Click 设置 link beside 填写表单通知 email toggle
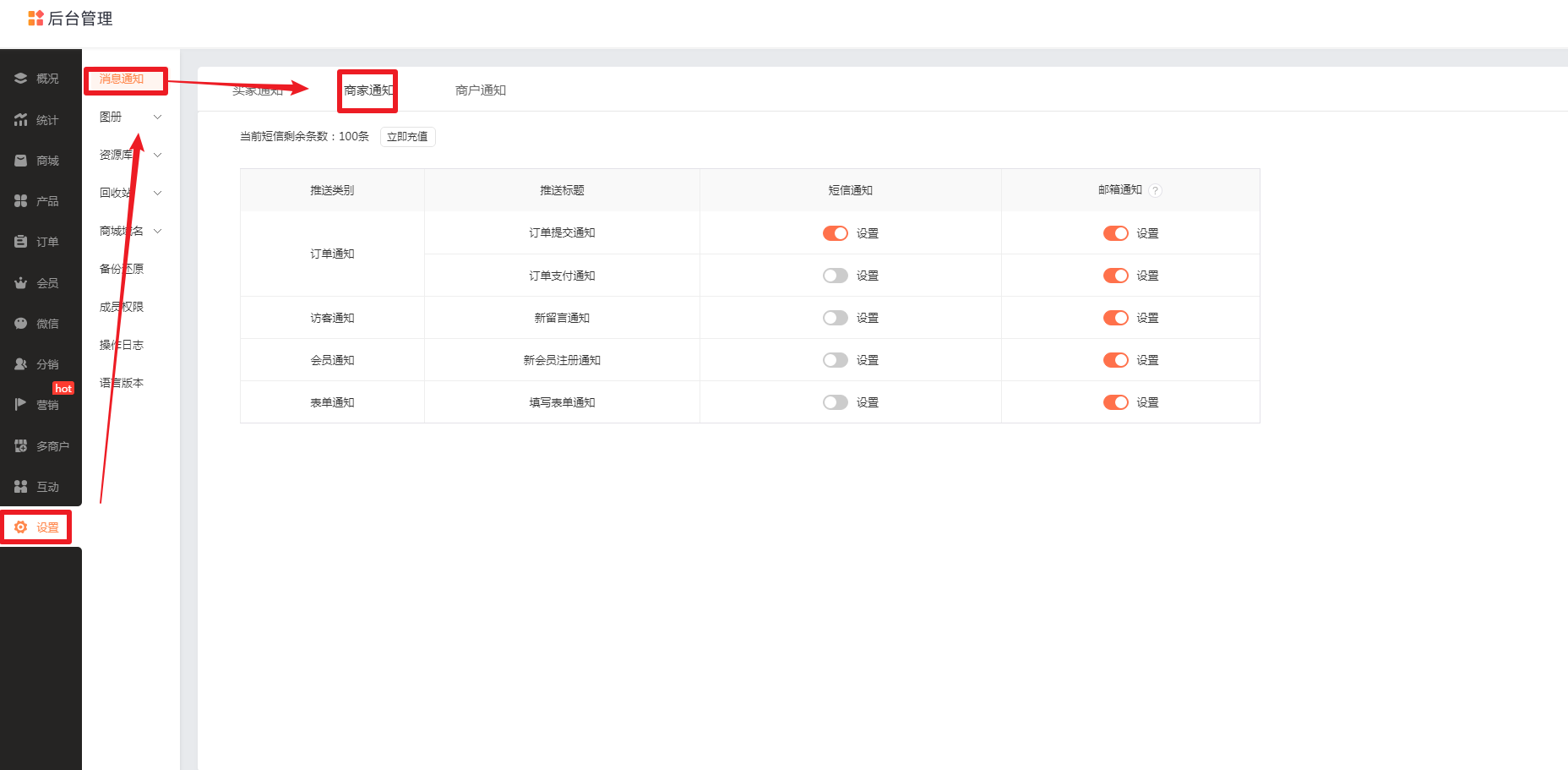Screen dimensions: 1568x770 1147,403
